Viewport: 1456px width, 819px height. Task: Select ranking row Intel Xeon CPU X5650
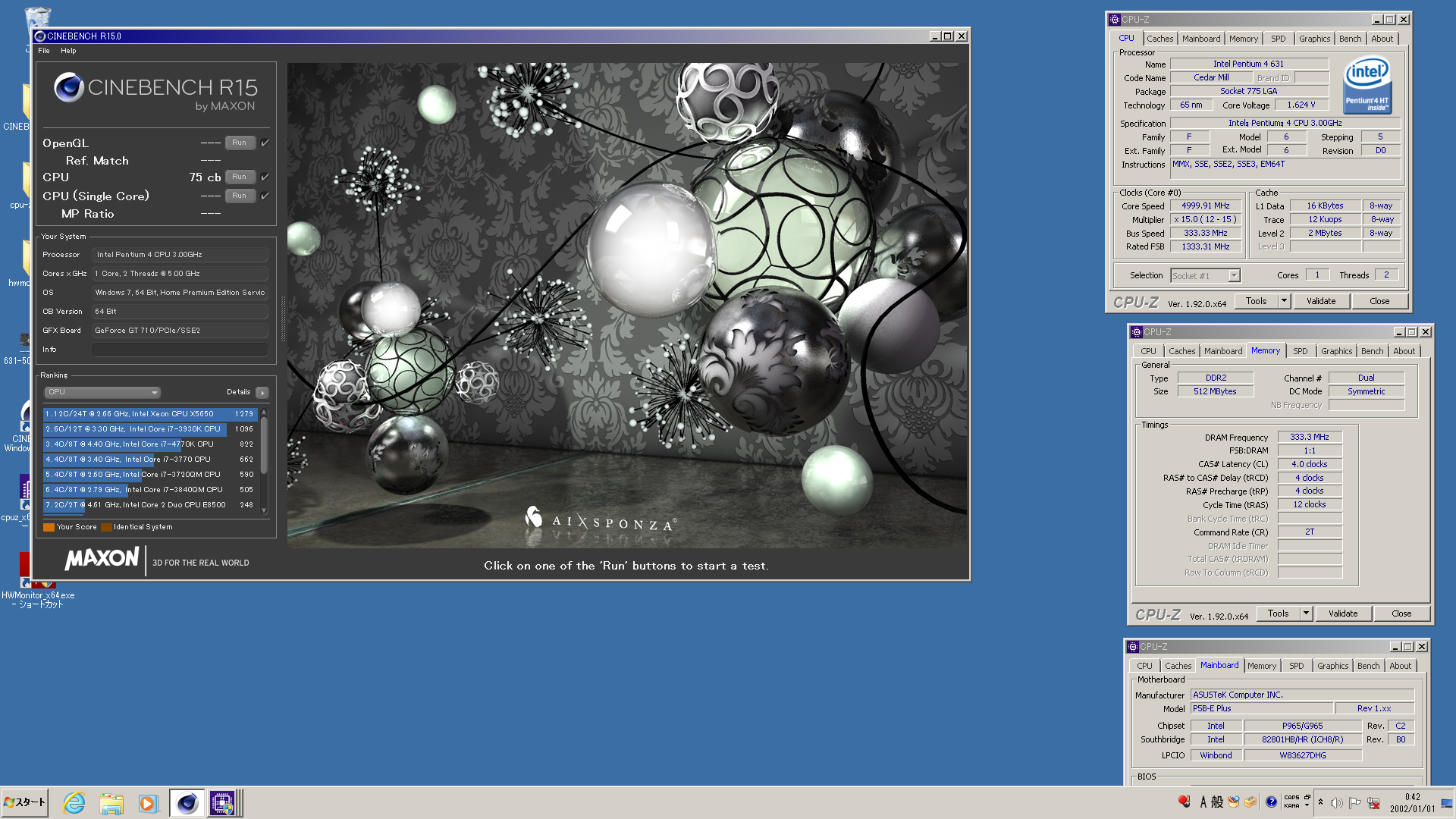(150, 414)
